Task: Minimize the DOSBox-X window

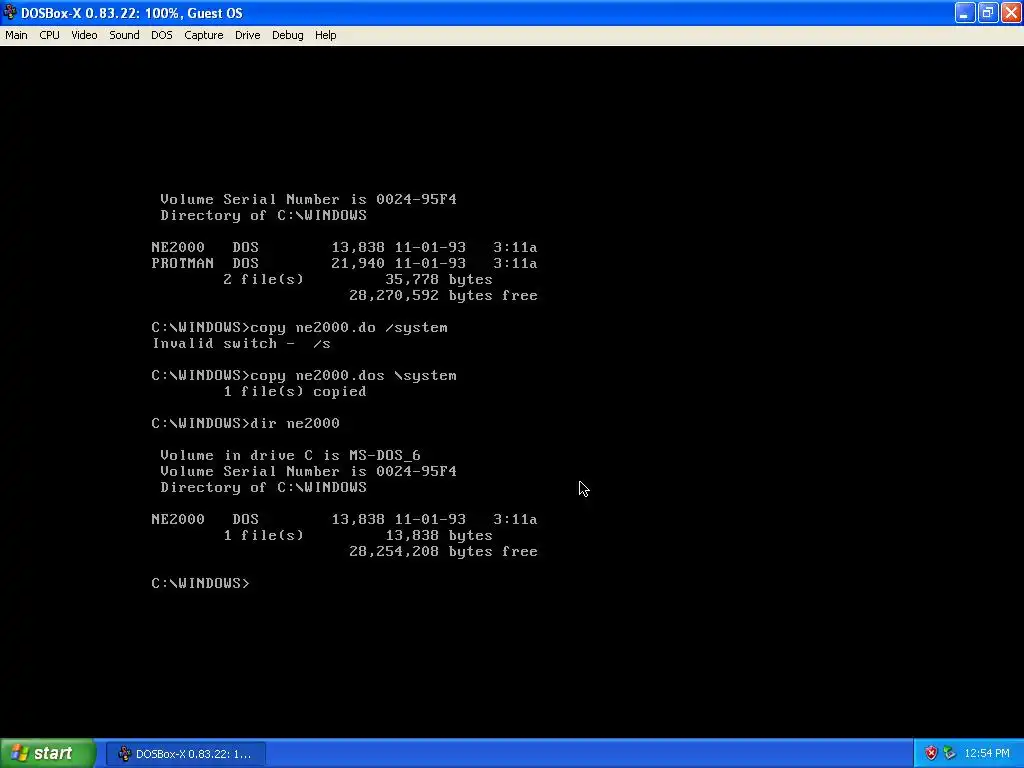Action: click(x=965, y=12)
